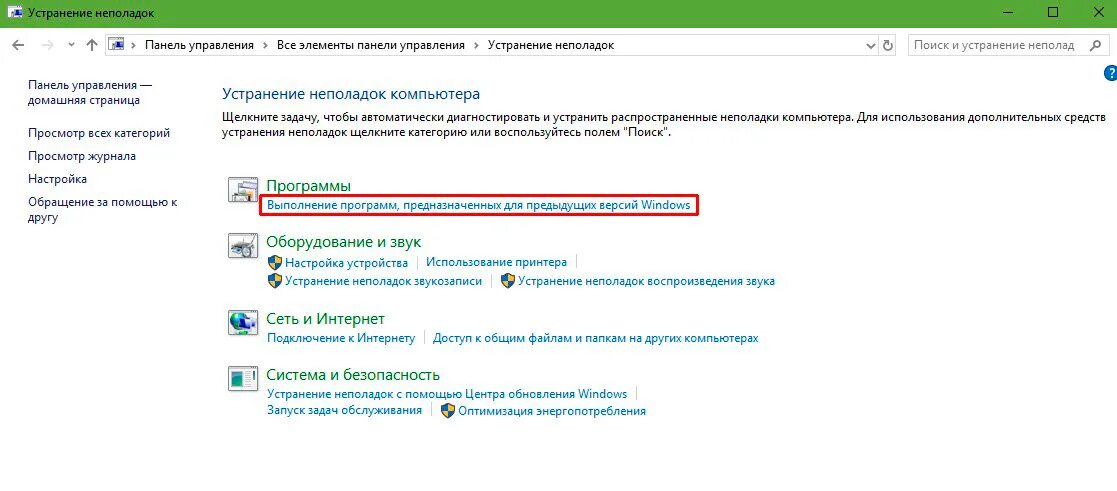Open 'Доступ к общим файлам и папкам на других компьютерах'

596,338
